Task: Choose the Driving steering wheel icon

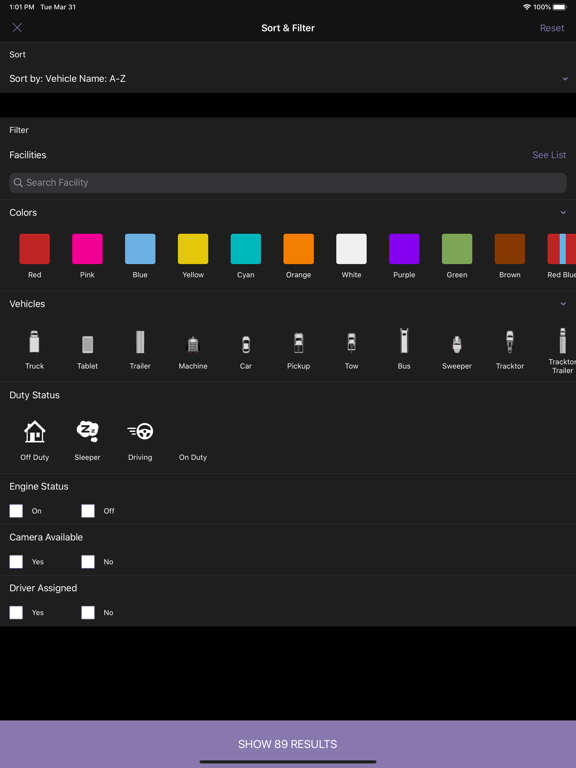Action: point(140,431)
